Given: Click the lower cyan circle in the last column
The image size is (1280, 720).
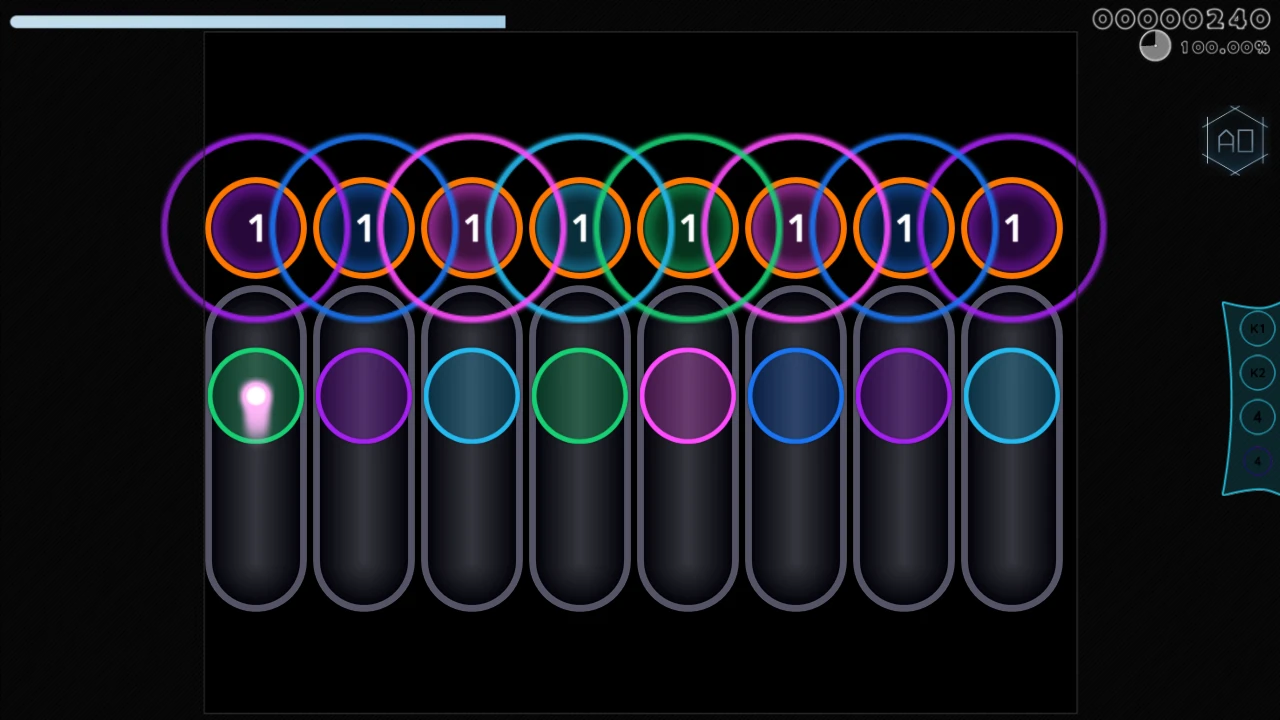Looking at the screenshot, I should 1012,397.
